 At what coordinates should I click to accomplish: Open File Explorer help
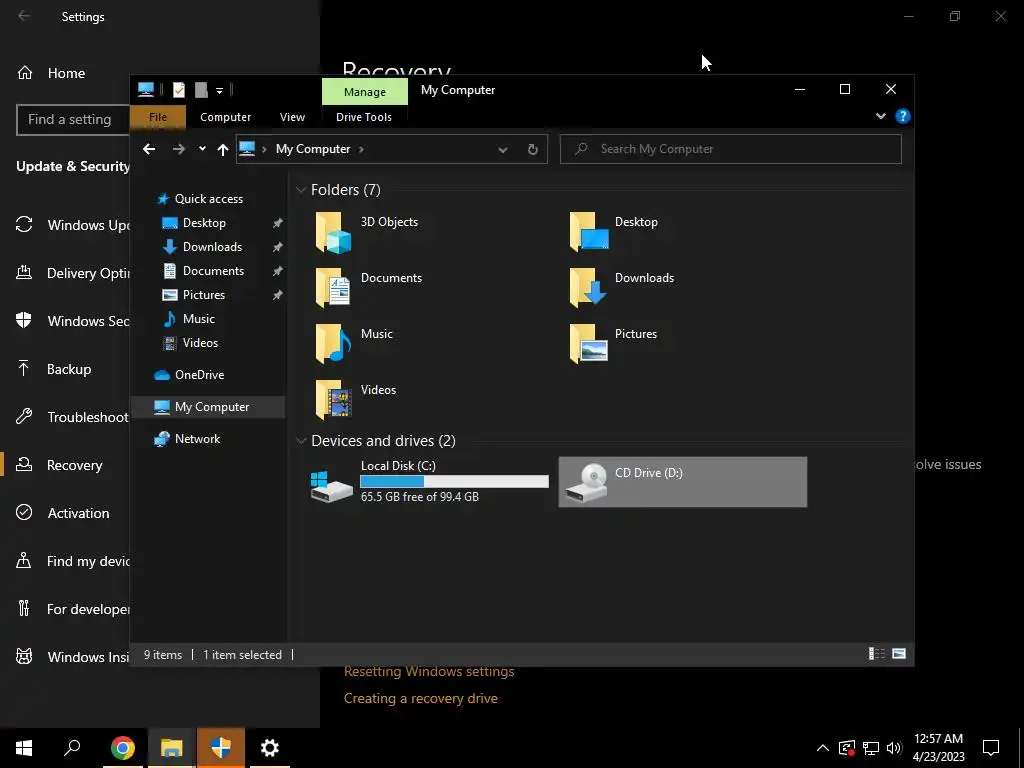(903, 116)
